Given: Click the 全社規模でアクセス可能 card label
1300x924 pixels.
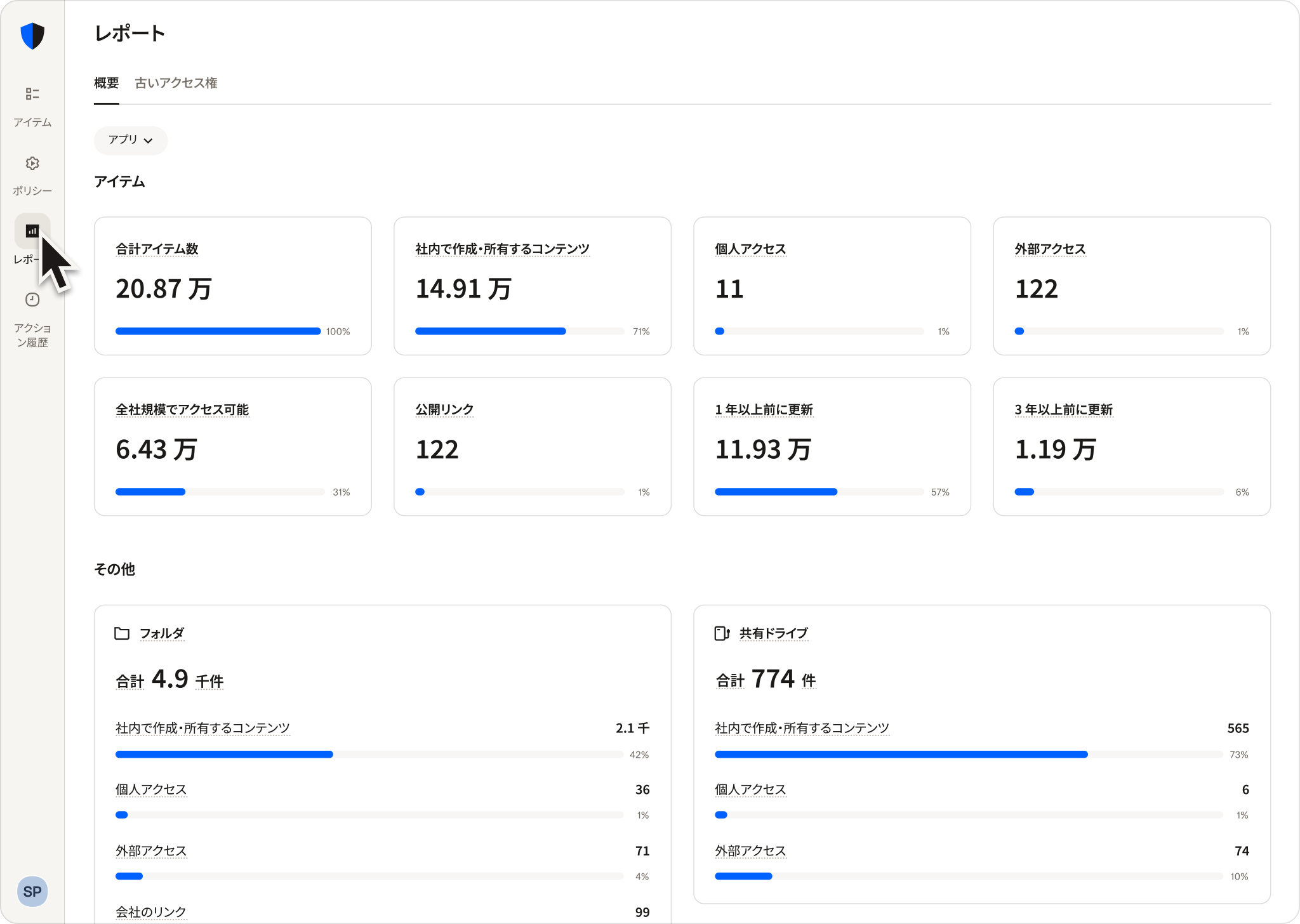Looking at the screenshot, I should pyautogui.click(x=182, y=409).
